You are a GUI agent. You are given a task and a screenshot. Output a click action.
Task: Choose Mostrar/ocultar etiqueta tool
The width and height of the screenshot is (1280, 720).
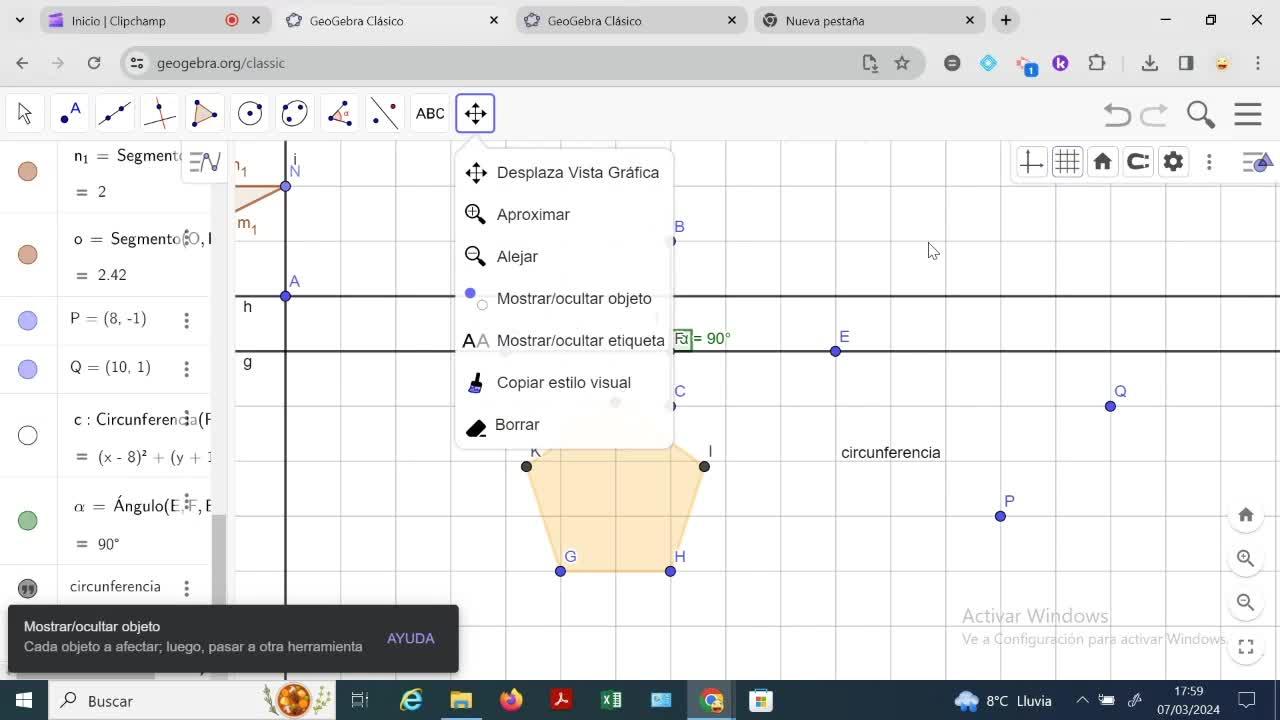[x=564, y=340]
